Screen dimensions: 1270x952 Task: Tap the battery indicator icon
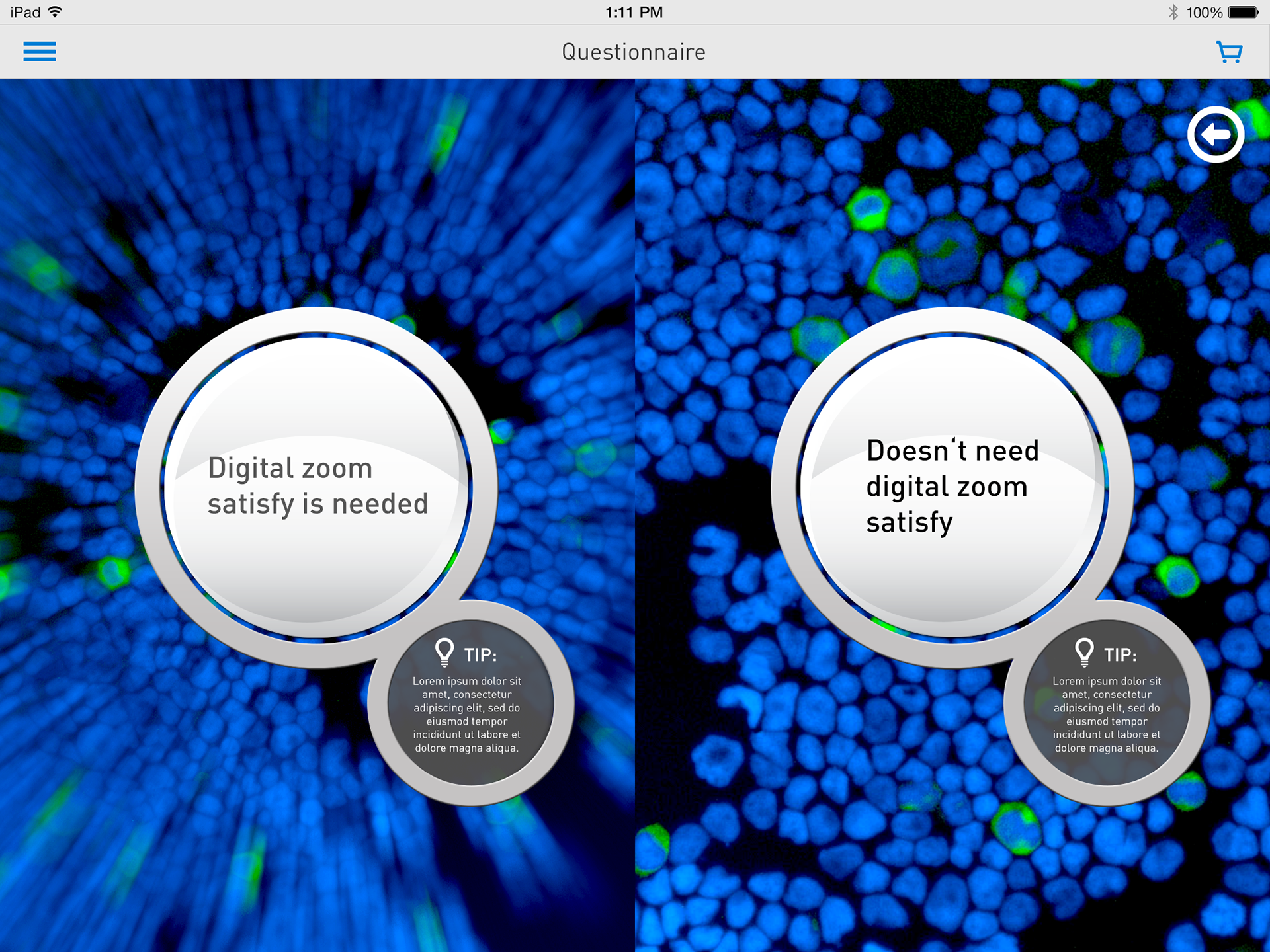coord(1243,12)
